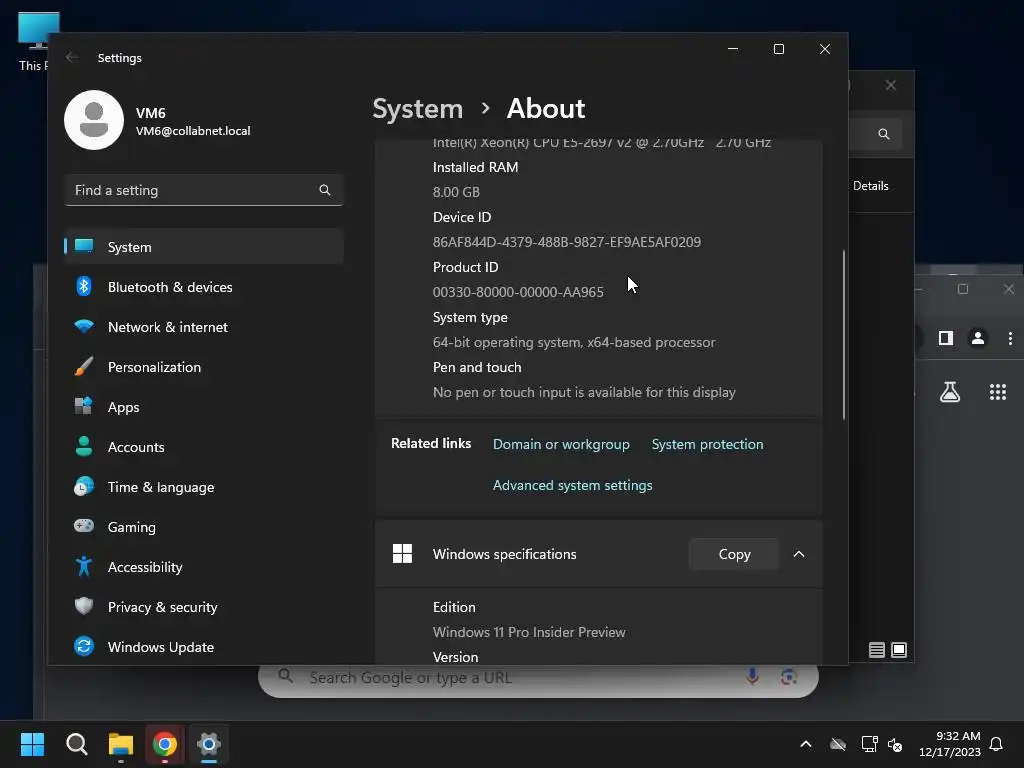Screen dimensions: 1024x768
Task: Click the search magnifier in Find a setting
Action: 325,190
